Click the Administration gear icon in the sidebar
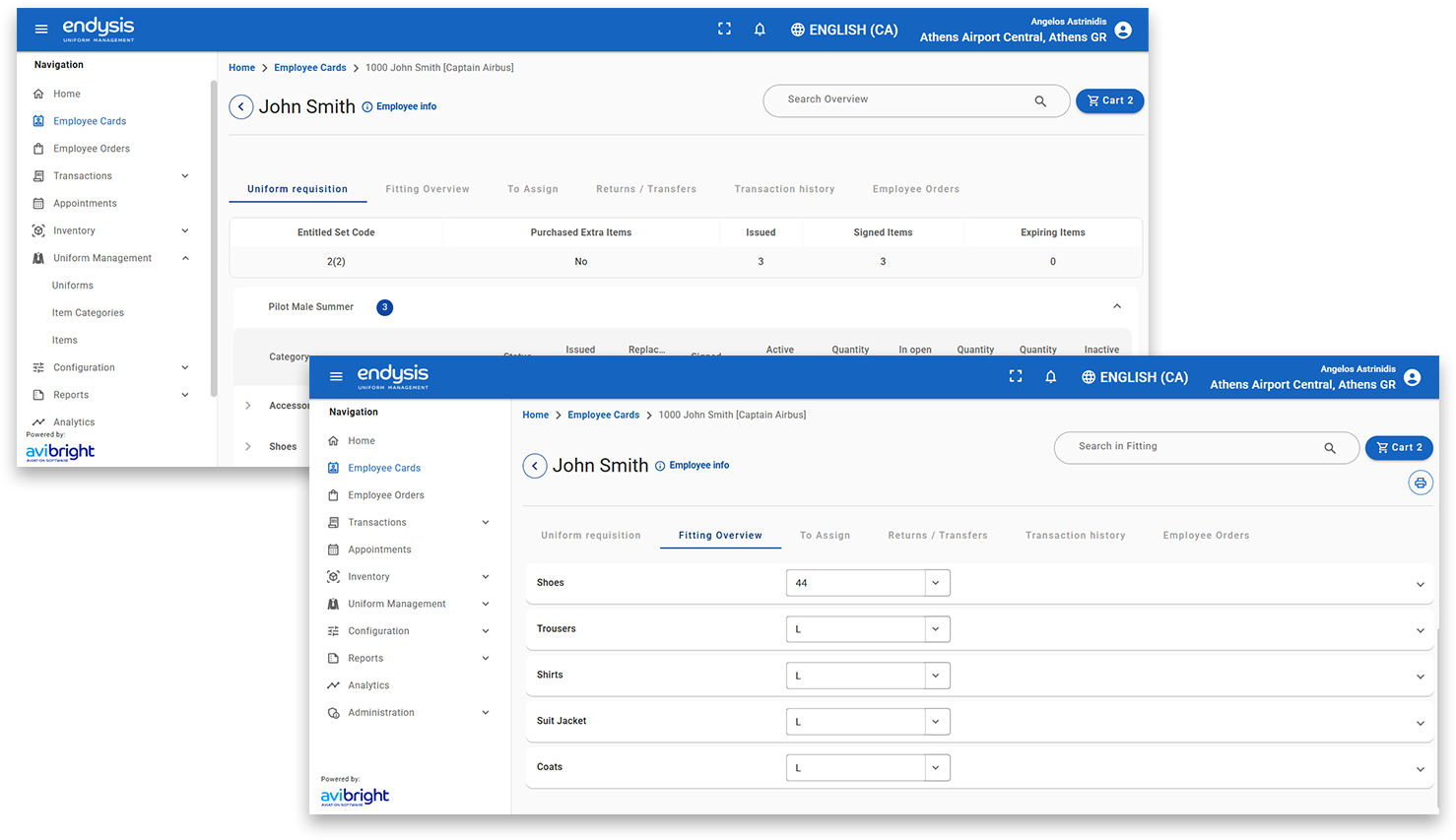The width and height of the screenshot is (1456, 840). click(x=334, y=713)
